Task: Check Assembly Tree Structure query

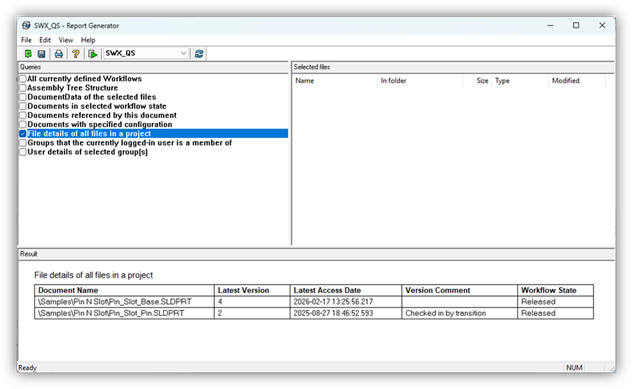Action: click(x=23, y=88)
